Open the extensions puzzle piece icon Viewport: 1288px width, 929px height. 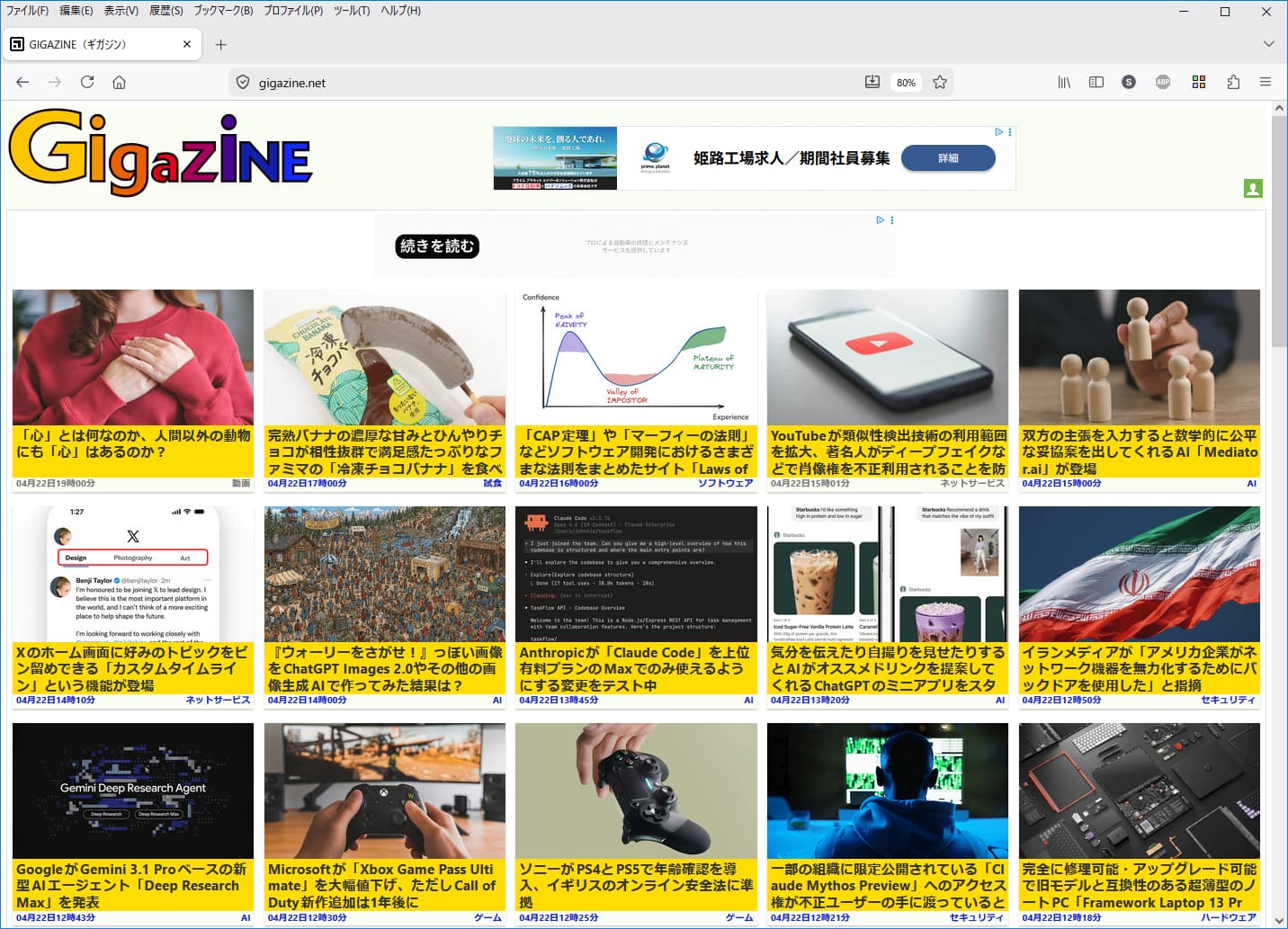coord(1233,82)
